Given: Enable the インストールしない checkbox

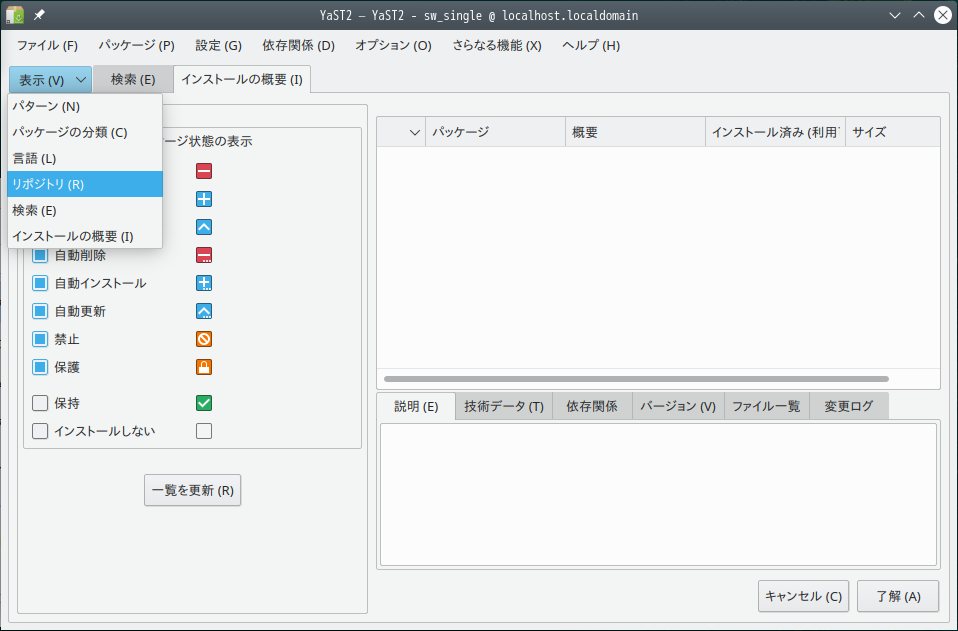Looking at the screenshot, I should click(40, 431).
